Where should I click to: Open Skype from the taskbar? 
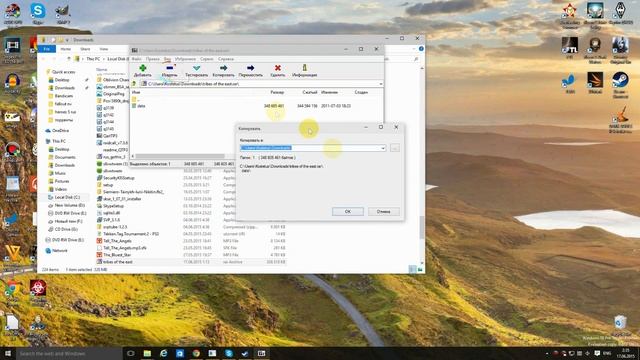coord(229,353)
